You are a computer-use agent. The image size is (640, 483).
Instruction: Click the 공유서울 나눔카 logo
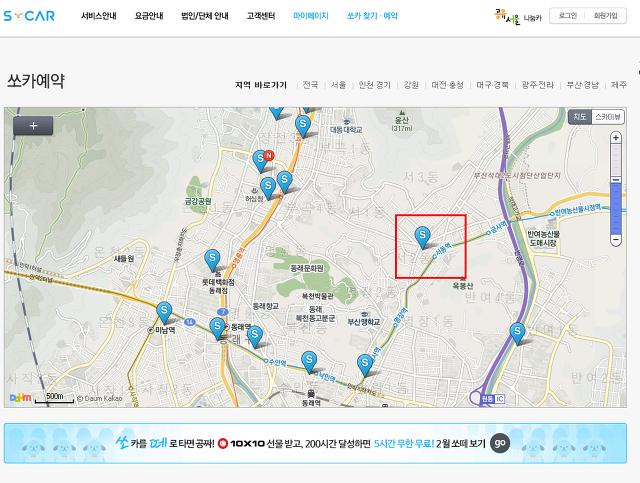click(518, 16)
